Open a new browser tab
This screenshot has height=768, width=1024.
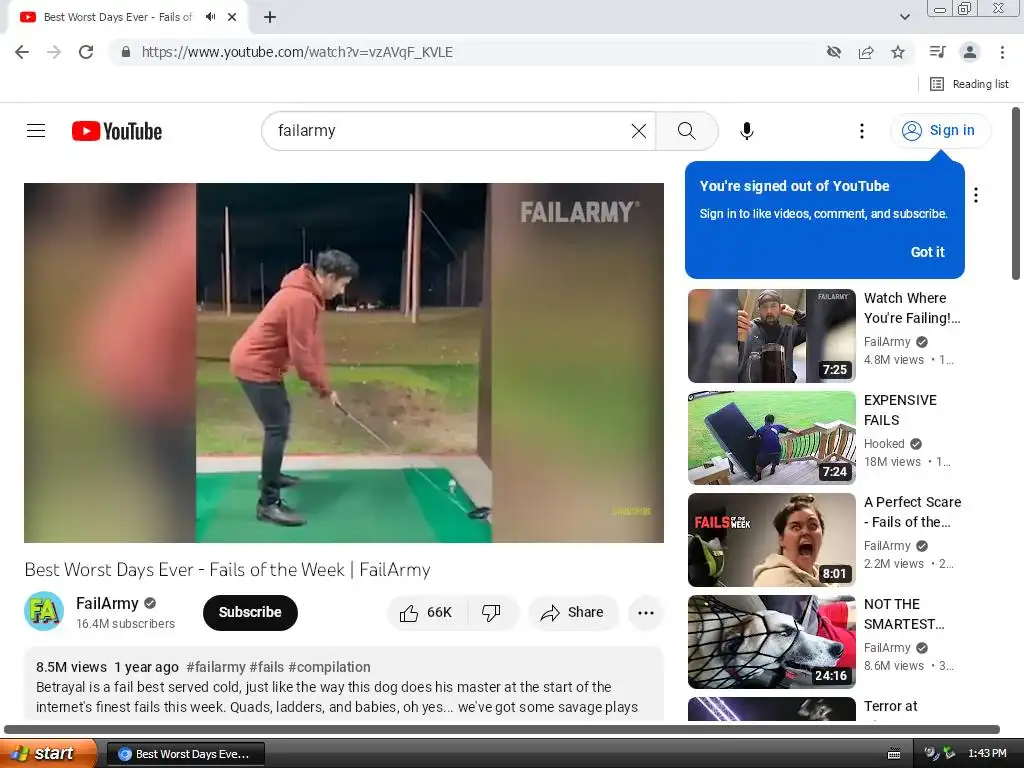270,17
